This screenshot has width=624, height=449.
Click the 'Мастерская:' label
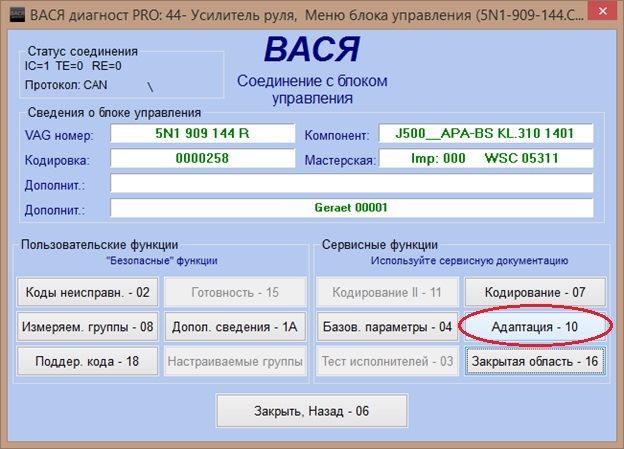340,160
